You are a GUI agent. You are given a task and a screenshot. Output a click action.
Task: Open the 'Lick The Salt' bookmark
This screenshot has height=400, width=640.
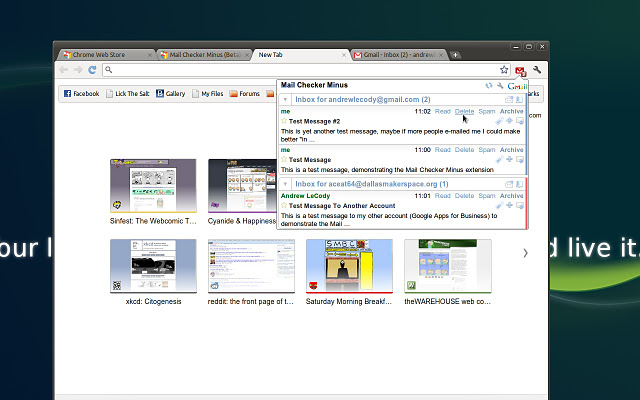(128, 93)
